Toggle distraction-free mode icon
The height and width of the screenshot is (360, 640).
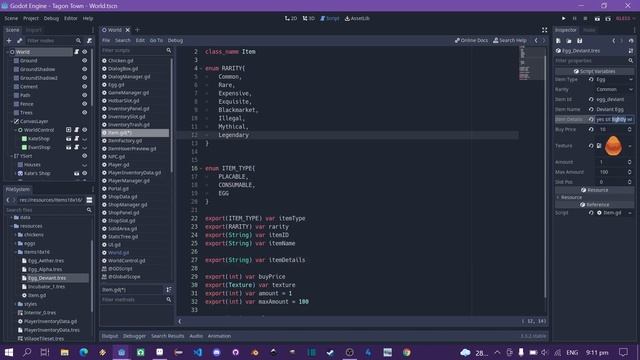pyautogui.click(x=544, y=30)
